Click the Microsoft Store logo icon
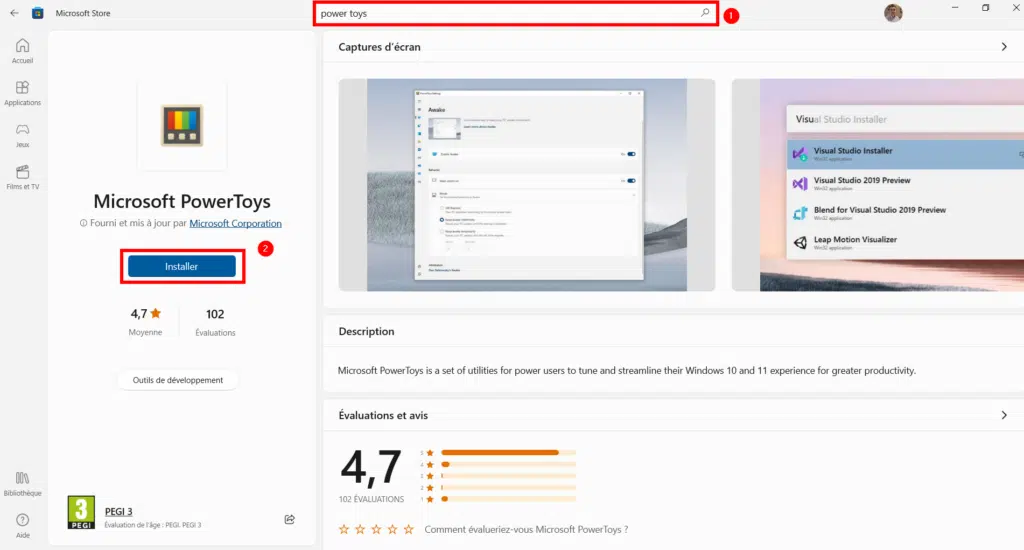Image resolution: width=1024 pixels, height=550 pixels. pos(38,13)
